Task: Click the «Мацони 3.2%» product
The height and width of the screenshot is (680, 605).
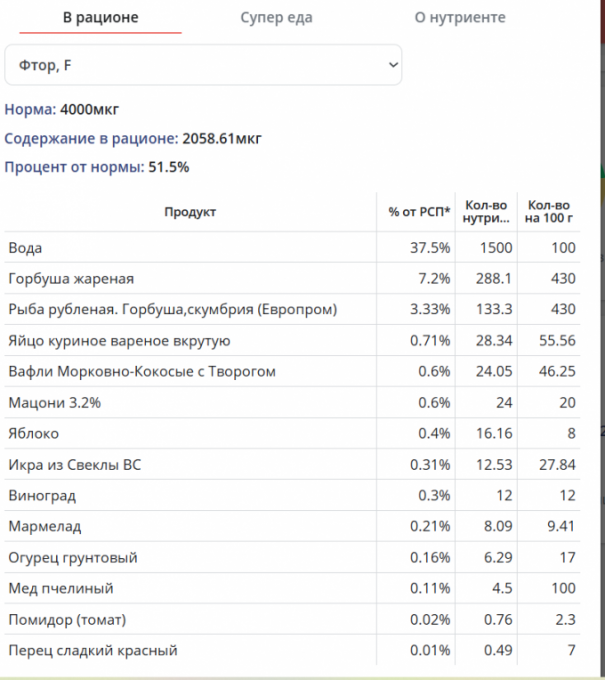Action: (x=54, y=403)
